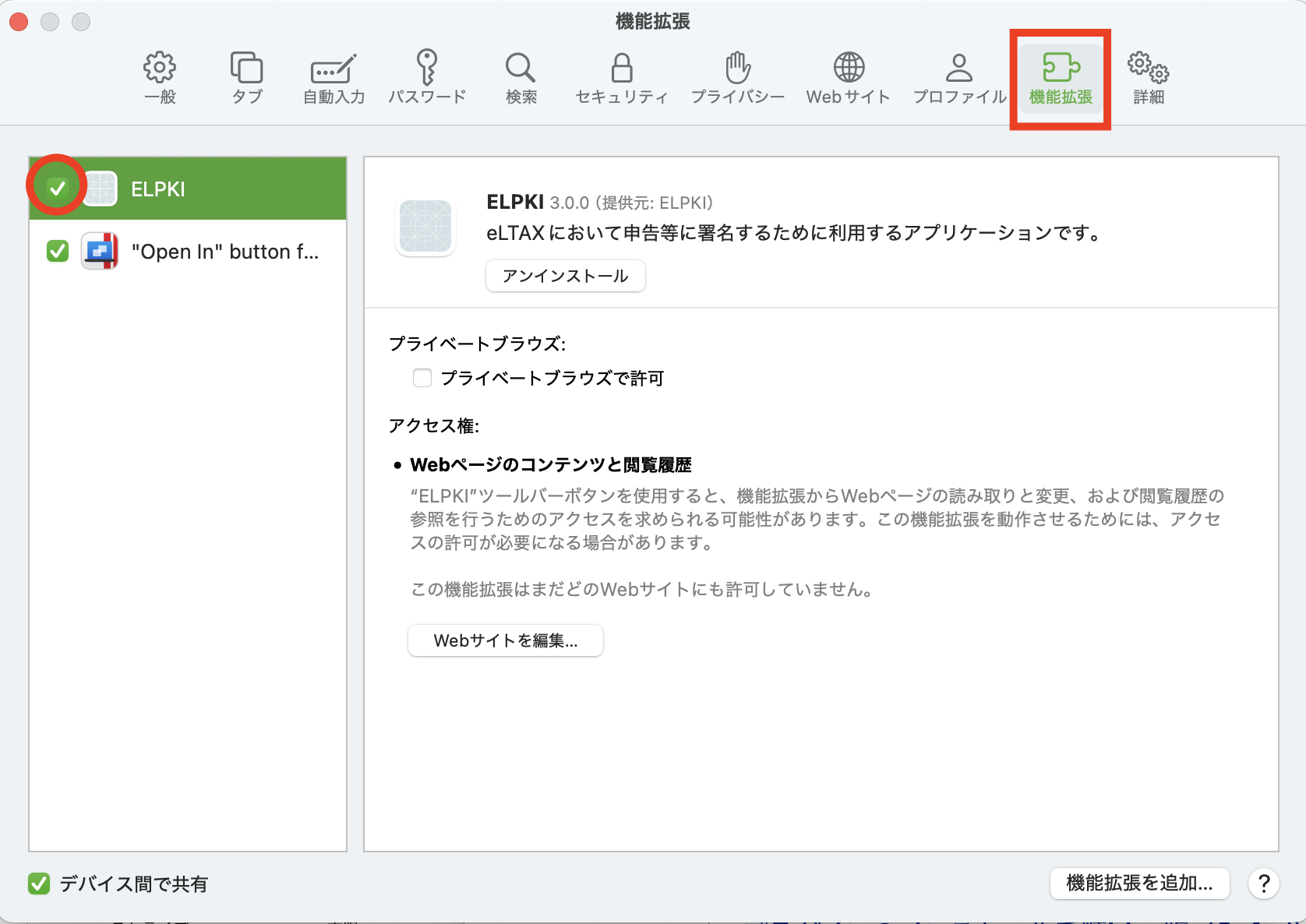This screenshot has width=1306, height=924.
Task: Open the パスワード (Passwords) key icon
Action: (x=427, y=78)
